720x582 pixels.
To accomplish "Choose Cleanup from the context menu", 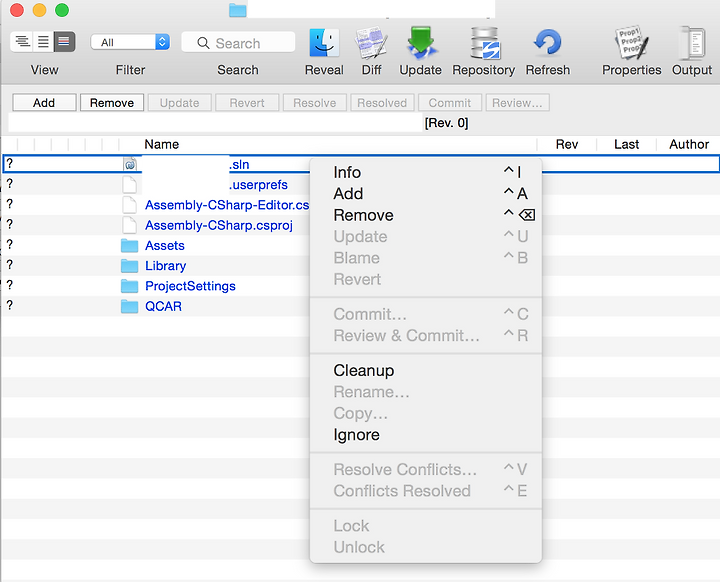I will coord(426,370).
